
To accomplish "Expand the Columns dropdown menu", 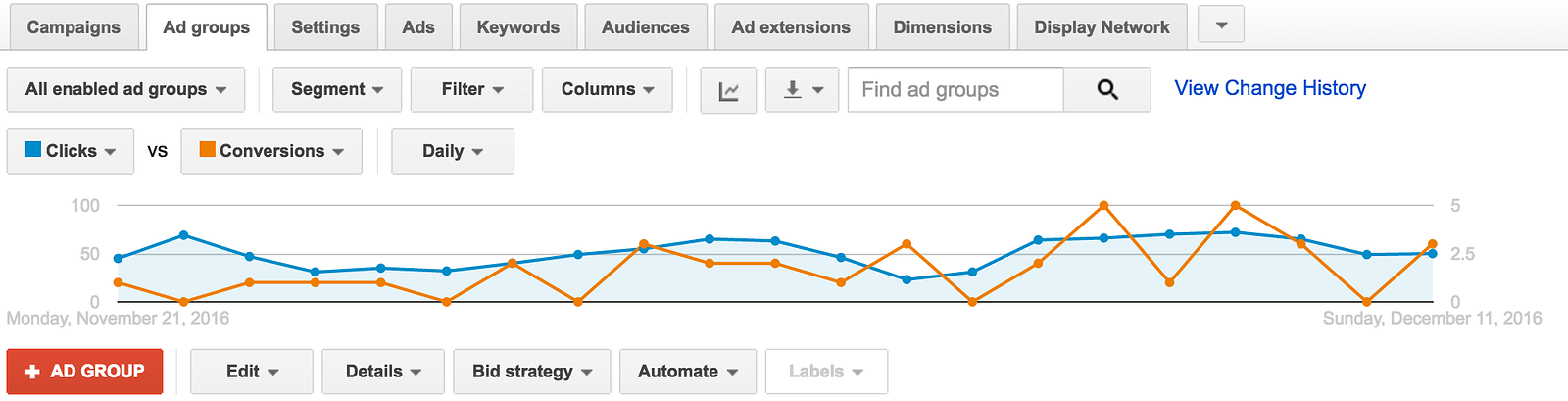I will click(607, 90).
